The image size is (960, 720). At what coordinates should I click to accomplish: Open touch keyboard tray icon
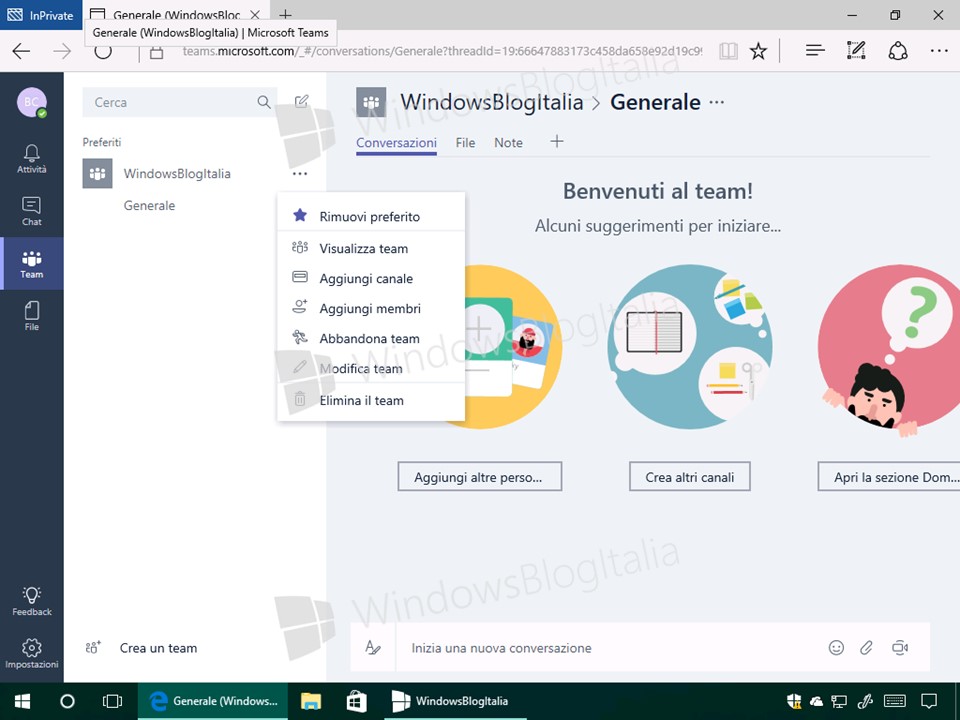pos(895,701)
